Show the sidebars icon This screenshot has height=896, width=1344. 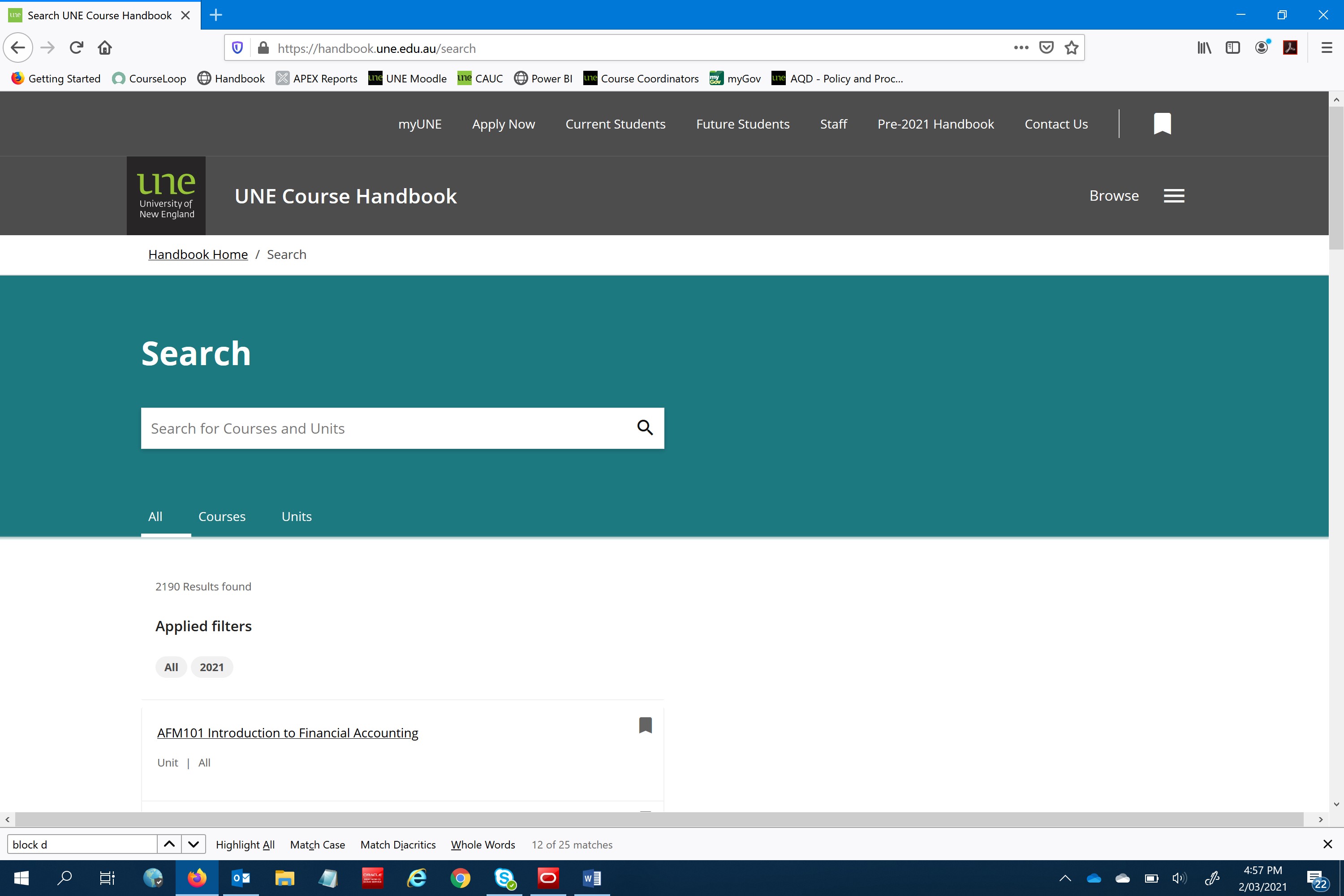[1232, 48]
